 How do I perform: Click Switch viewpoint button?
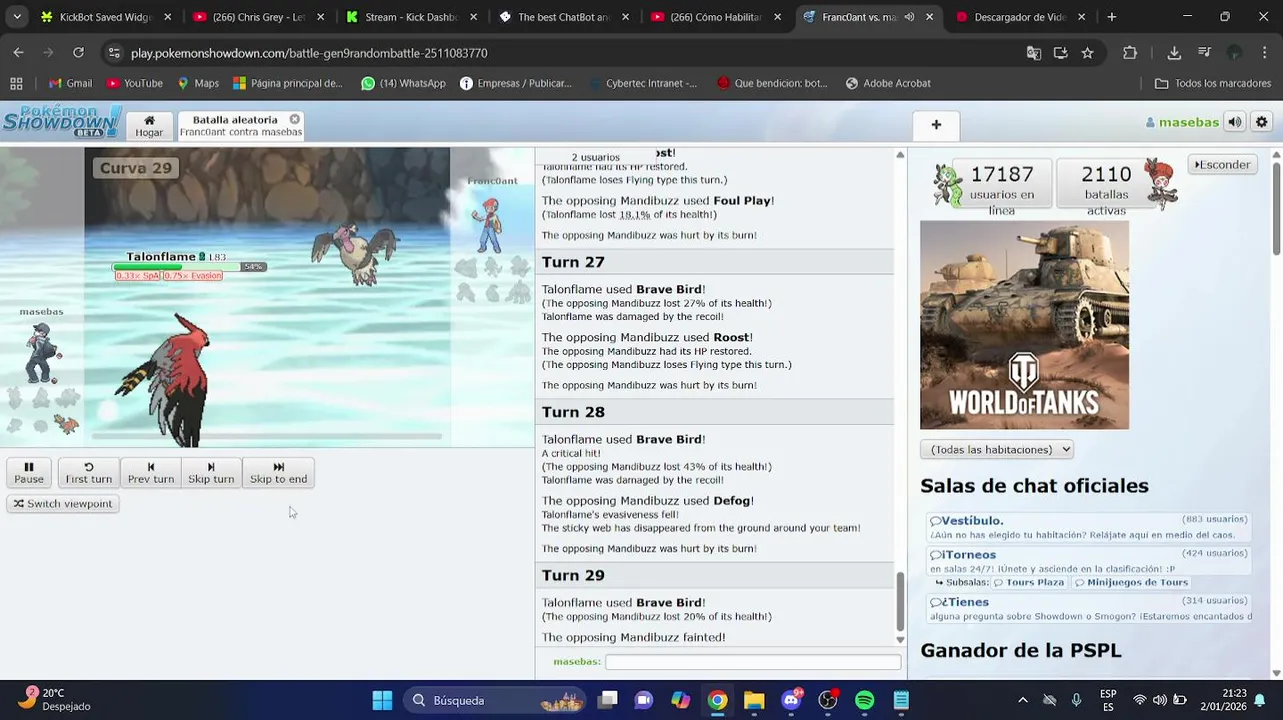(x=63, y=504)
